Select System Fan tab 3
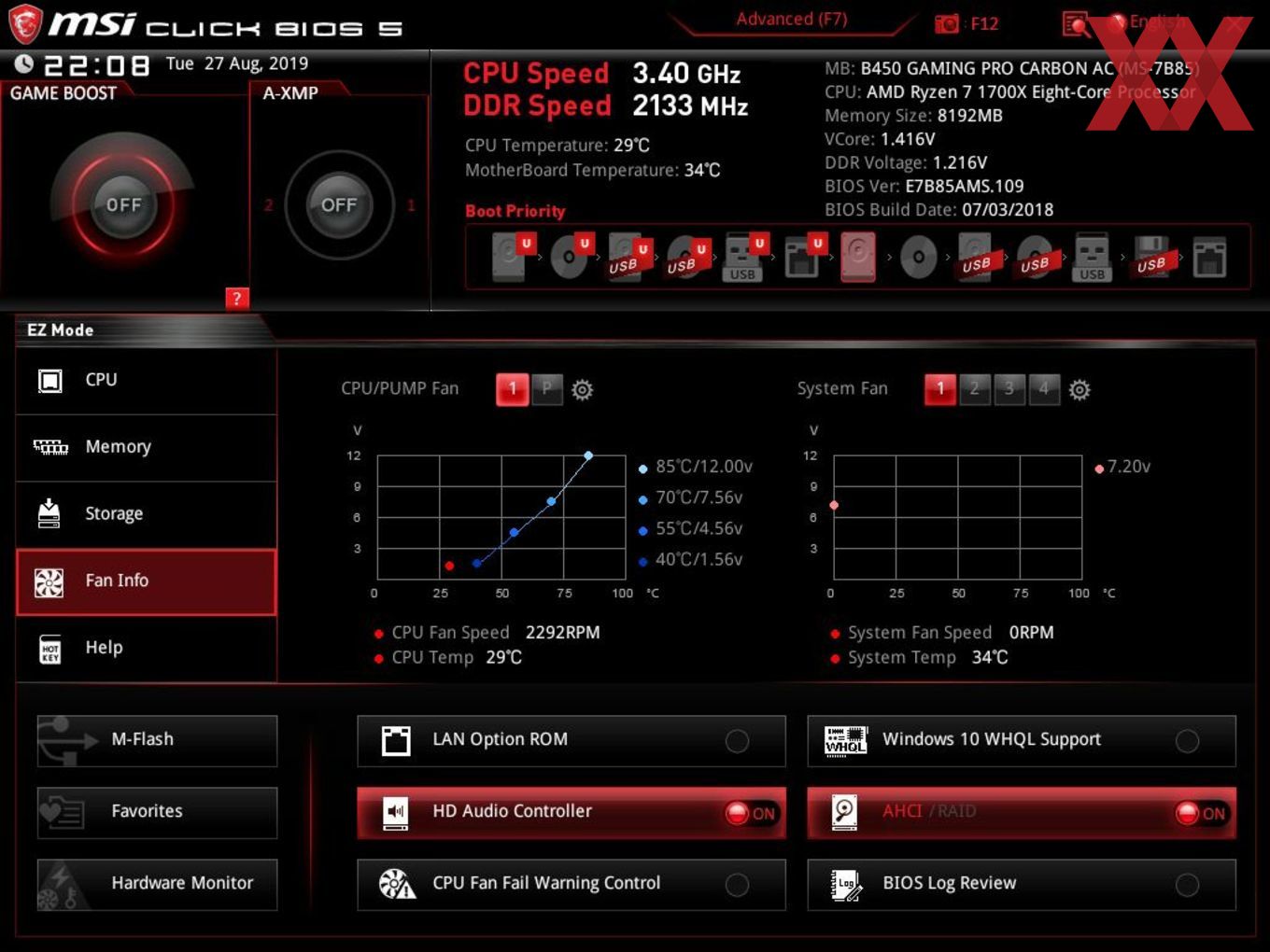The height and width of the screenshot is (952, 1270). point(1009,389)
